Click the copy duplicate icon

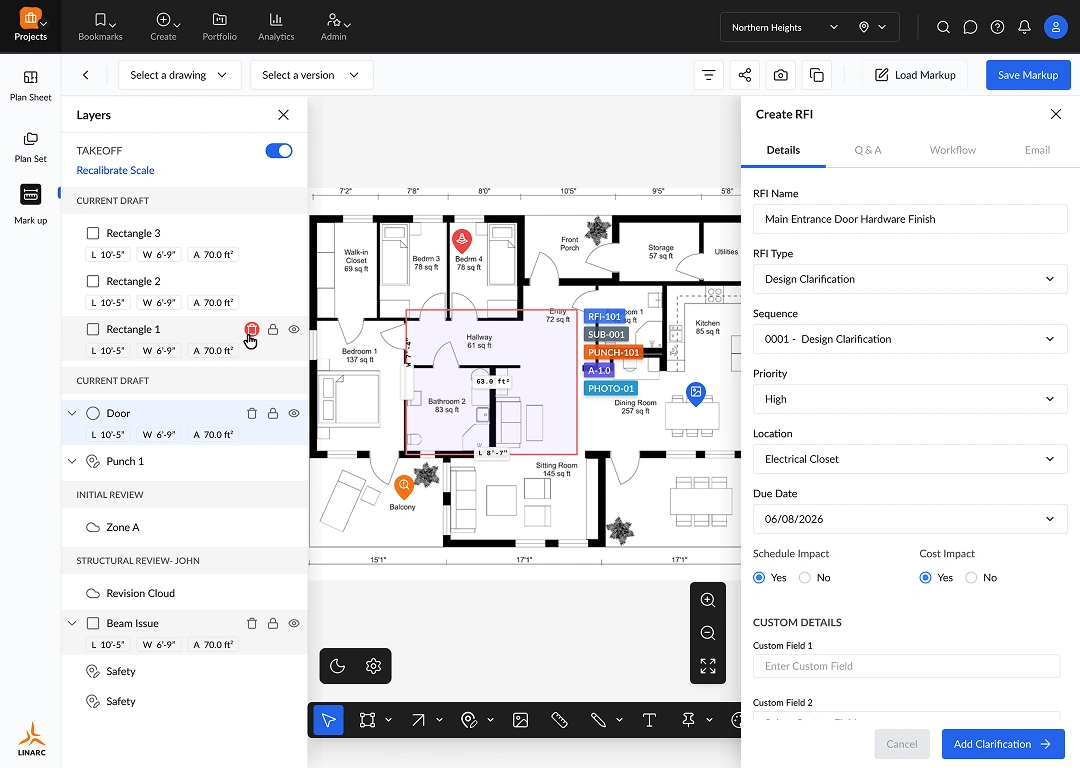[x=817, y=75]
